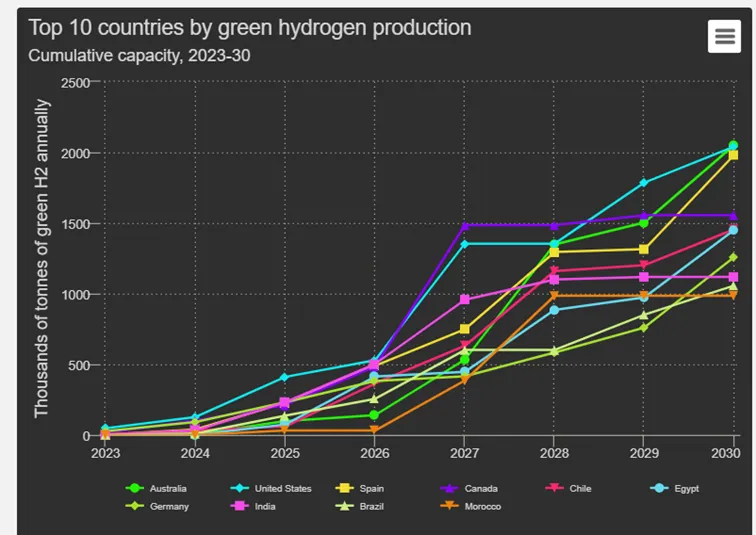756x535 pixels.
Task: Click Canada's 2030 triangle data marker
Action: pos(733,215)
